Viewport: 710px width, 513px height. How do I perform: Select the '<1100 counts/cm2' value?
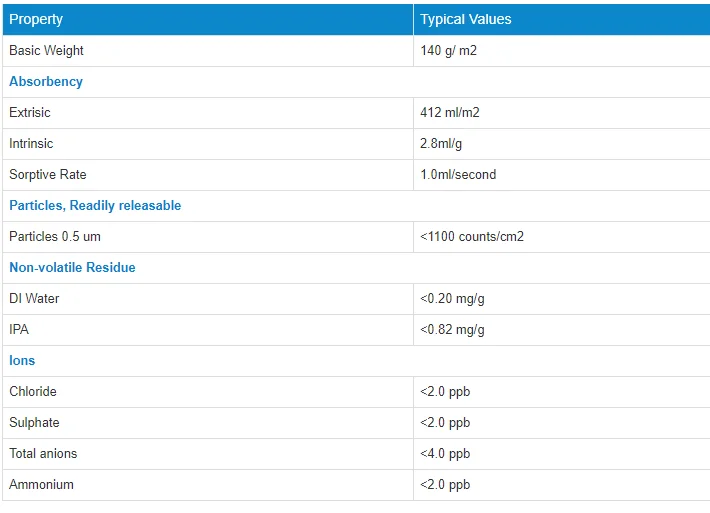click(x=472, y=236)
